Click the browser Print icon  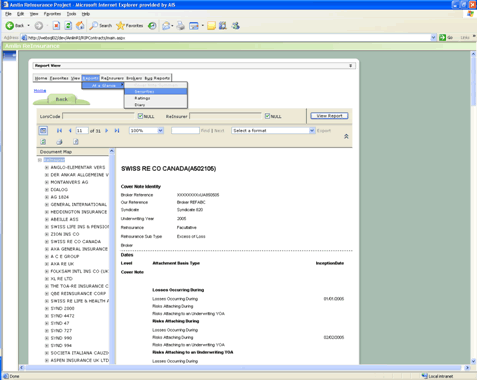click(x=180, y=26)
